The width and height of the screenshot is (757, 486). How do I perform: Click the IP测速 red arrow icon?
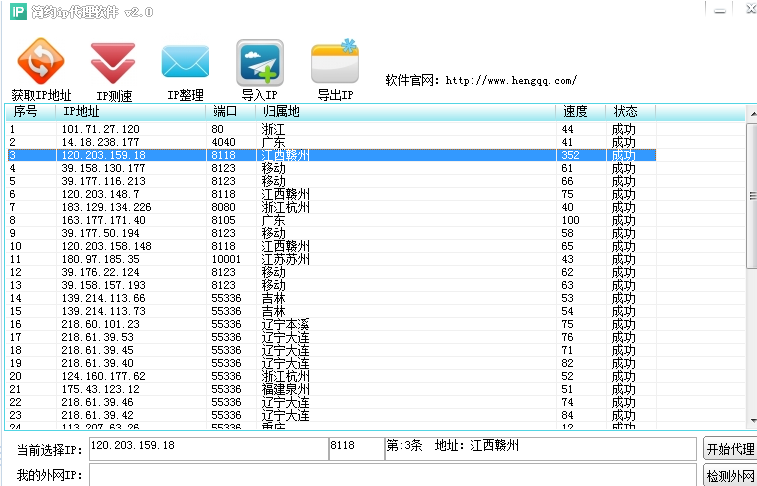click(x=113, y=63)
